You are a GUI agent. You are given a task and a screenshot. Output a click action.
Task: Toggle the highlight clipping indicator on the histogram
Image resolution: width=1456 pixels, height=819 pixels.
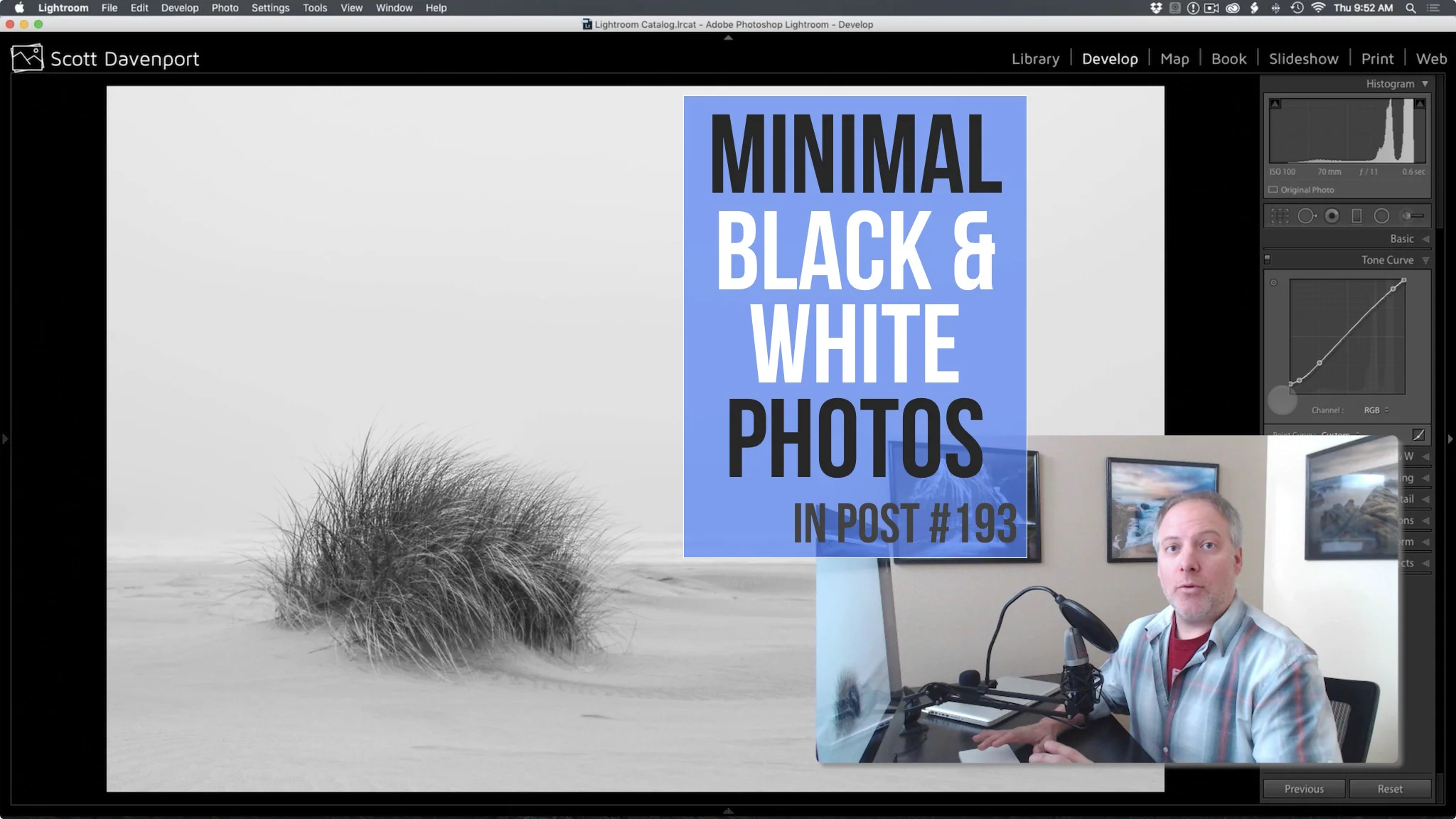pos(1419,103)
